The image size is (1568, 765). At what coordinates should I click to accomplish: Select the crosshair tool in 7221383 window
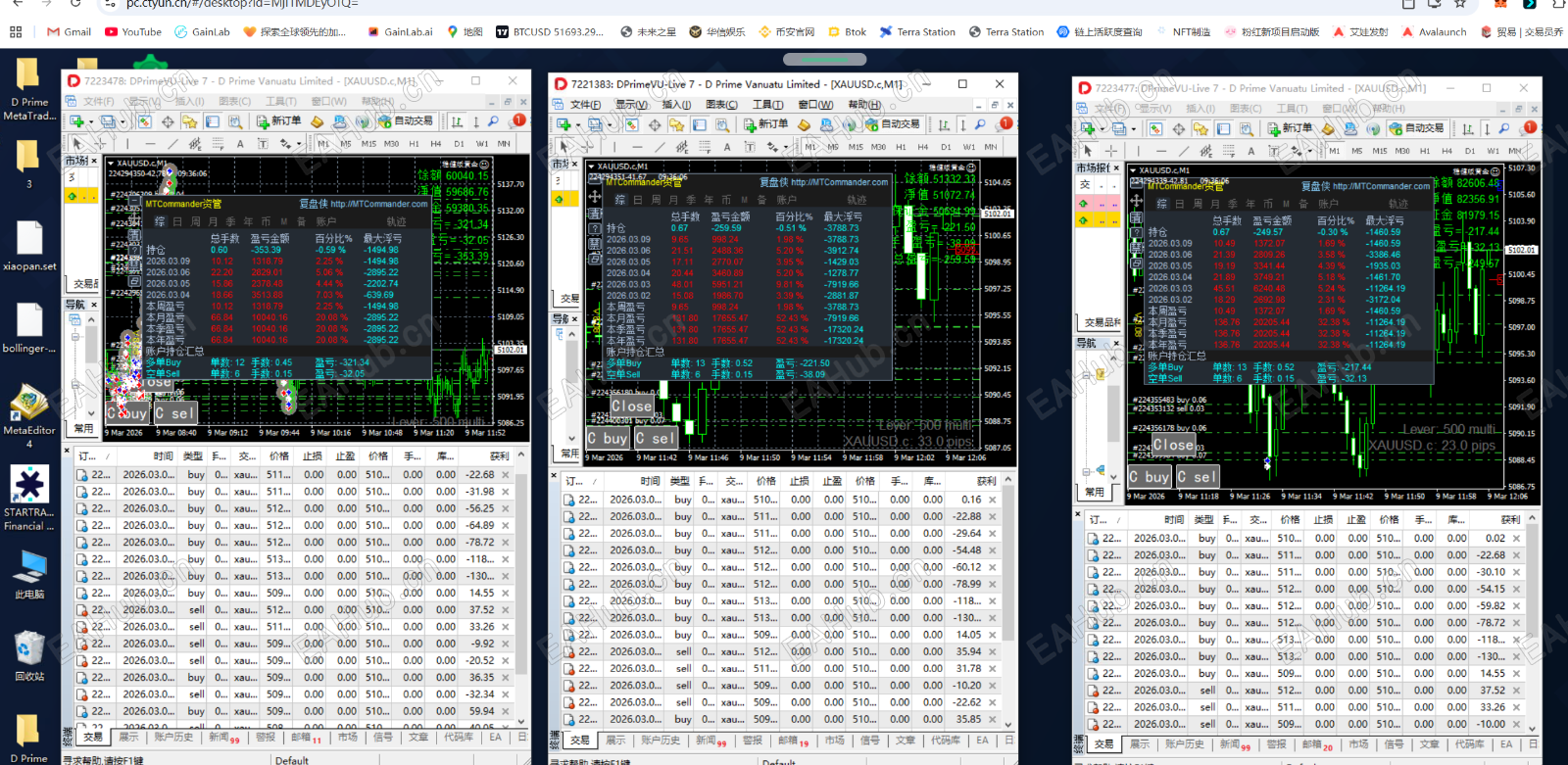586,147
